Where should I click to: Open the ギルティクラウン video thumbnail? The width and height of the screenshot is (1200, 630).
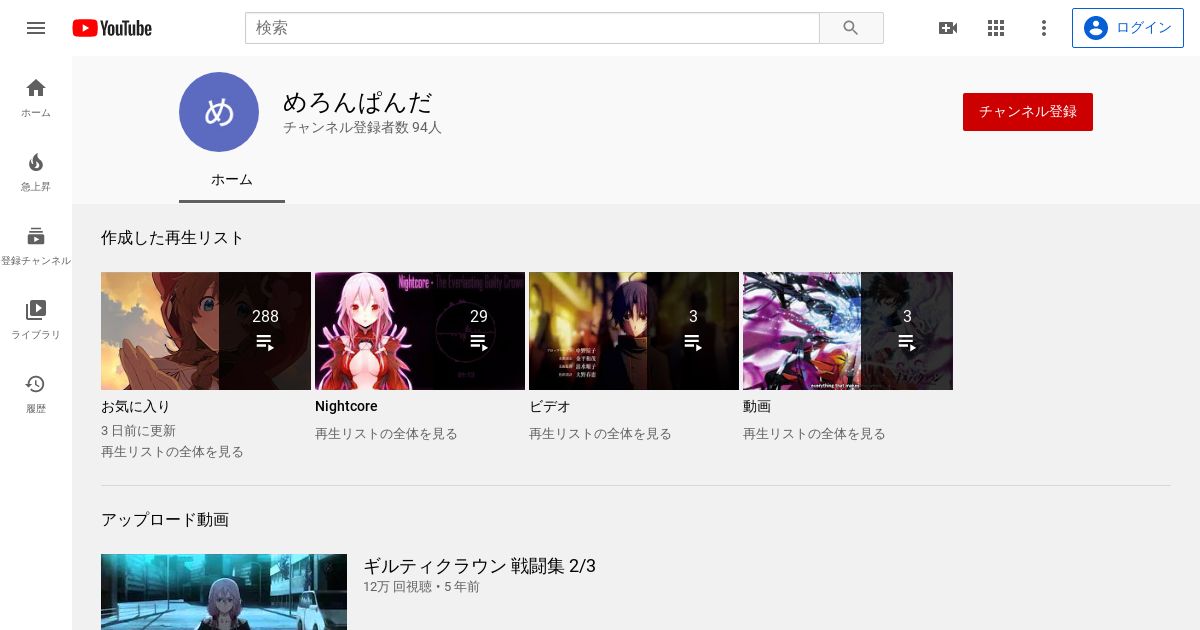(224, 592)
